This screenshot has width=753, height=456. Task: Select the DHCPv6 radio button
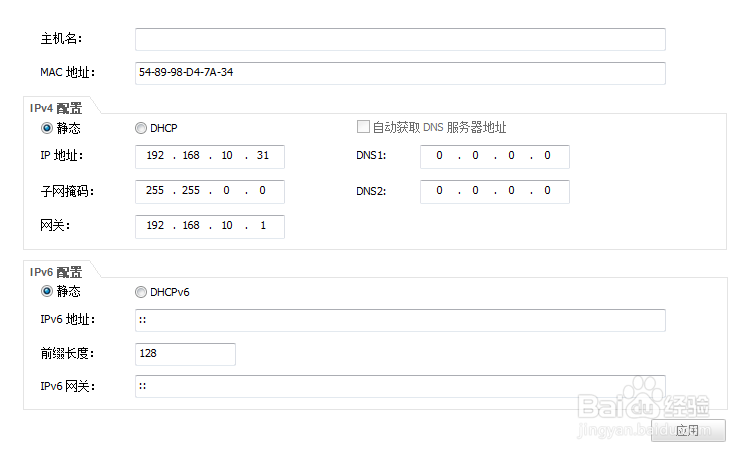(140, 292)
